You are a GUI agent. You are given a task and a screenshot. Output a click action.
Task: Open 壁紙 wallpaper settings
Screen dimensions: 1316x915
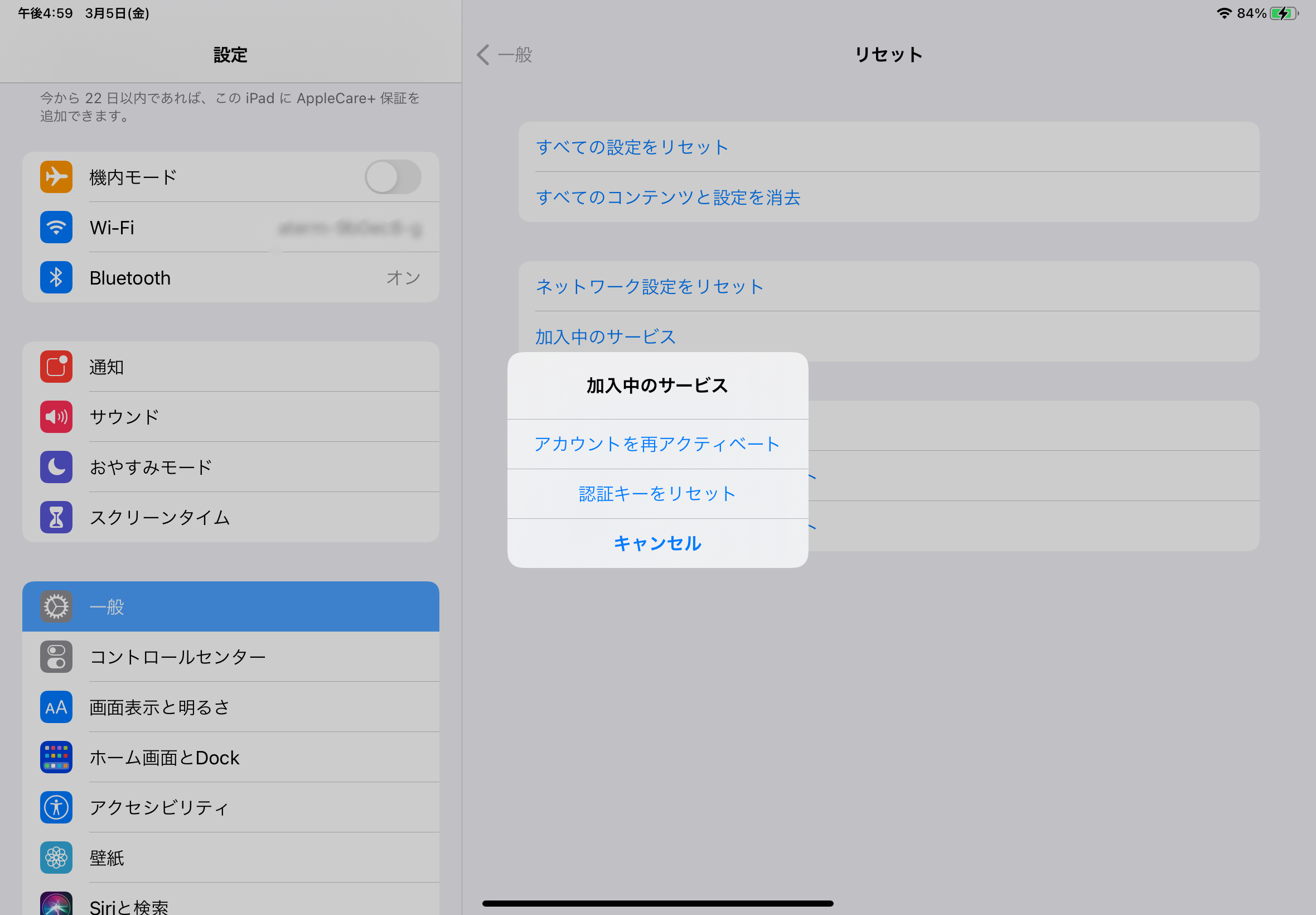click(230, 858)
